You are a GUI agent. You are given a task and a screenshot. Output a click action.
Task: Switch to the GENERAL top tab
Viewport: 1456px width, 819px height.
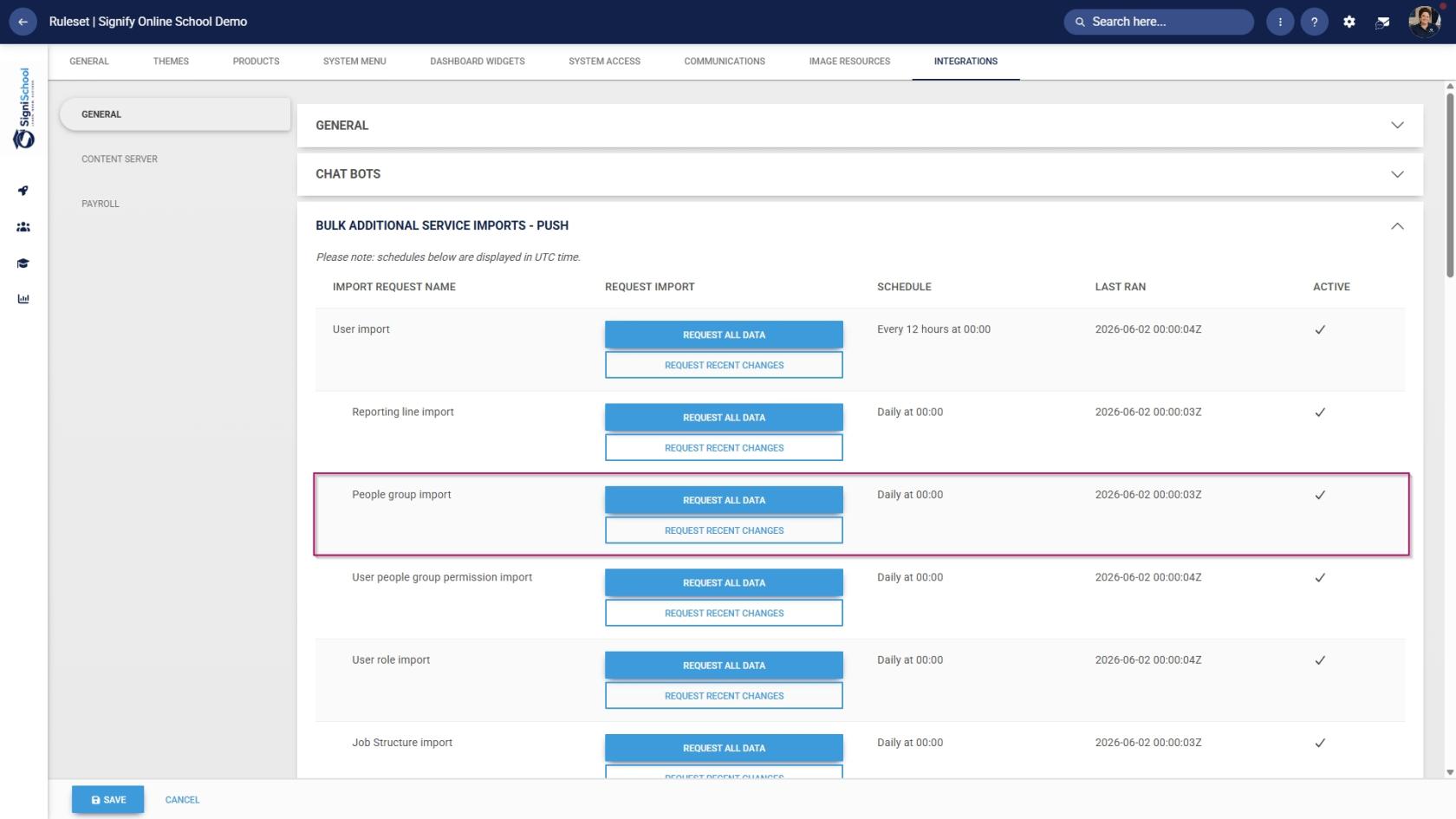[89, 62]
